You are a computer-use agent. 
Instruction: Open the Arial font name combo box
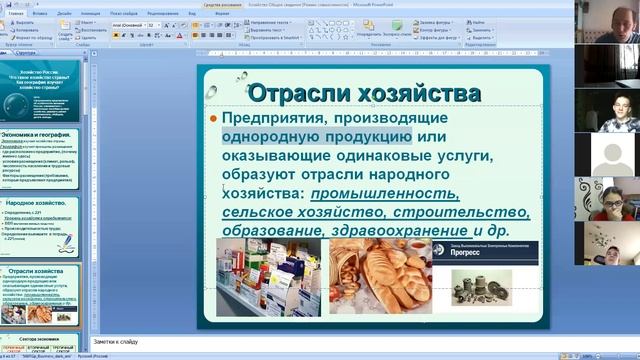129,25
